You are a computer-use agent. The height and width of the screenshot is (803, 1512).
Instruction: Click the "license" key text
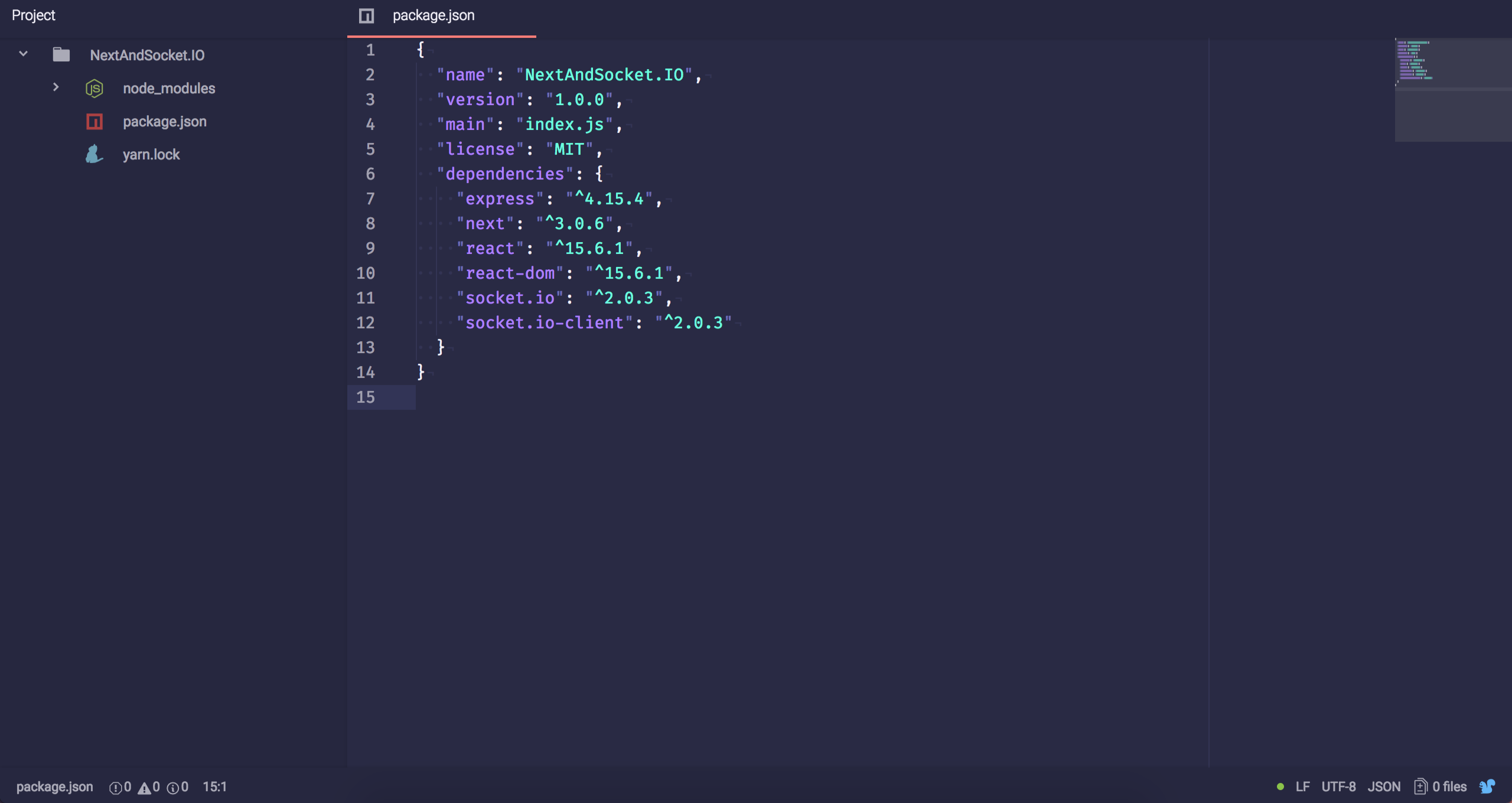[x=480, y=149]
